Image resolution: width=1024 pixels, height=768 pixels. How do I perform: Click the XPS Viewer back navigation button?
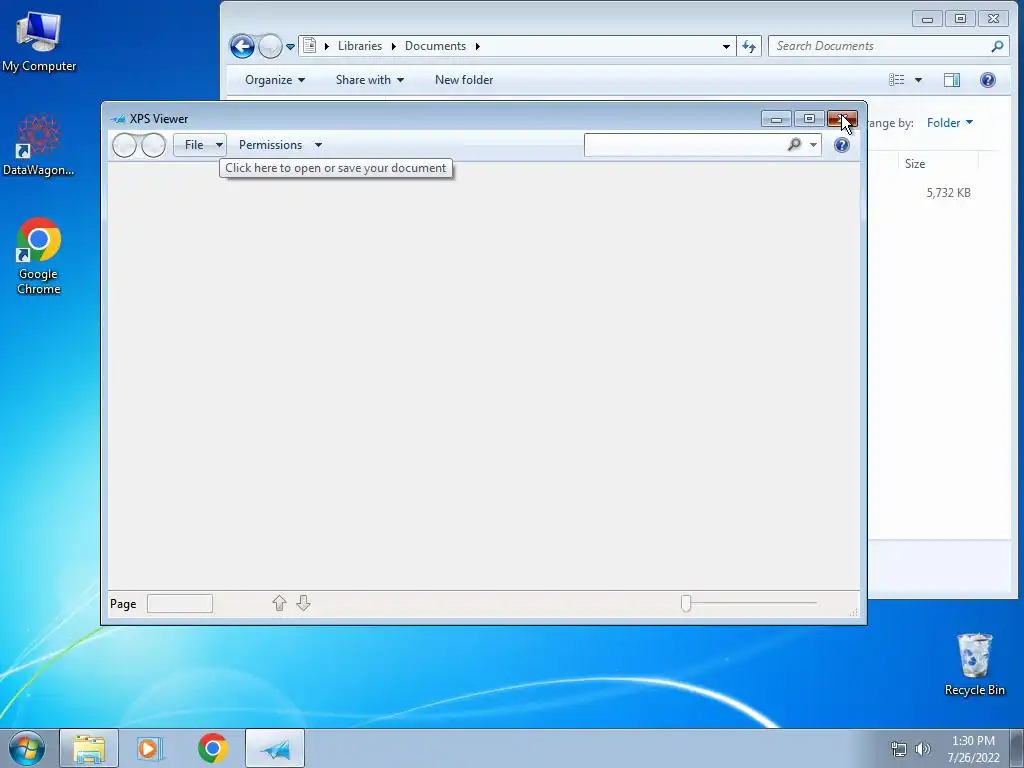coord(124,145)
